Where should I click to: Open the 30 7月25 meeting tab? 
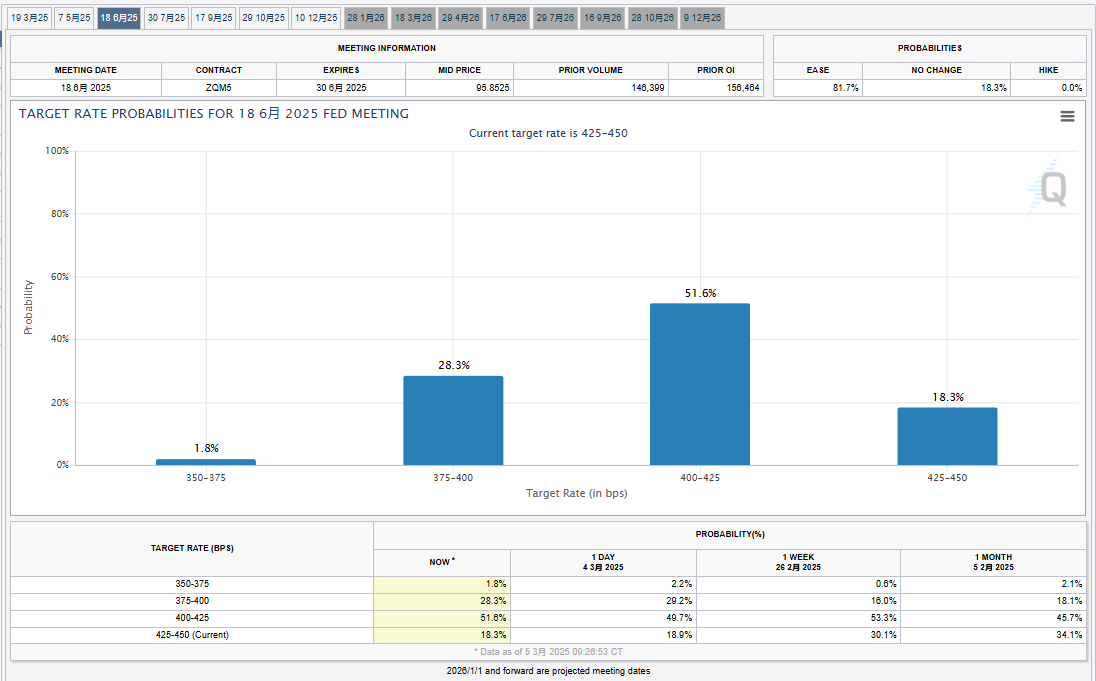[166, 18]
